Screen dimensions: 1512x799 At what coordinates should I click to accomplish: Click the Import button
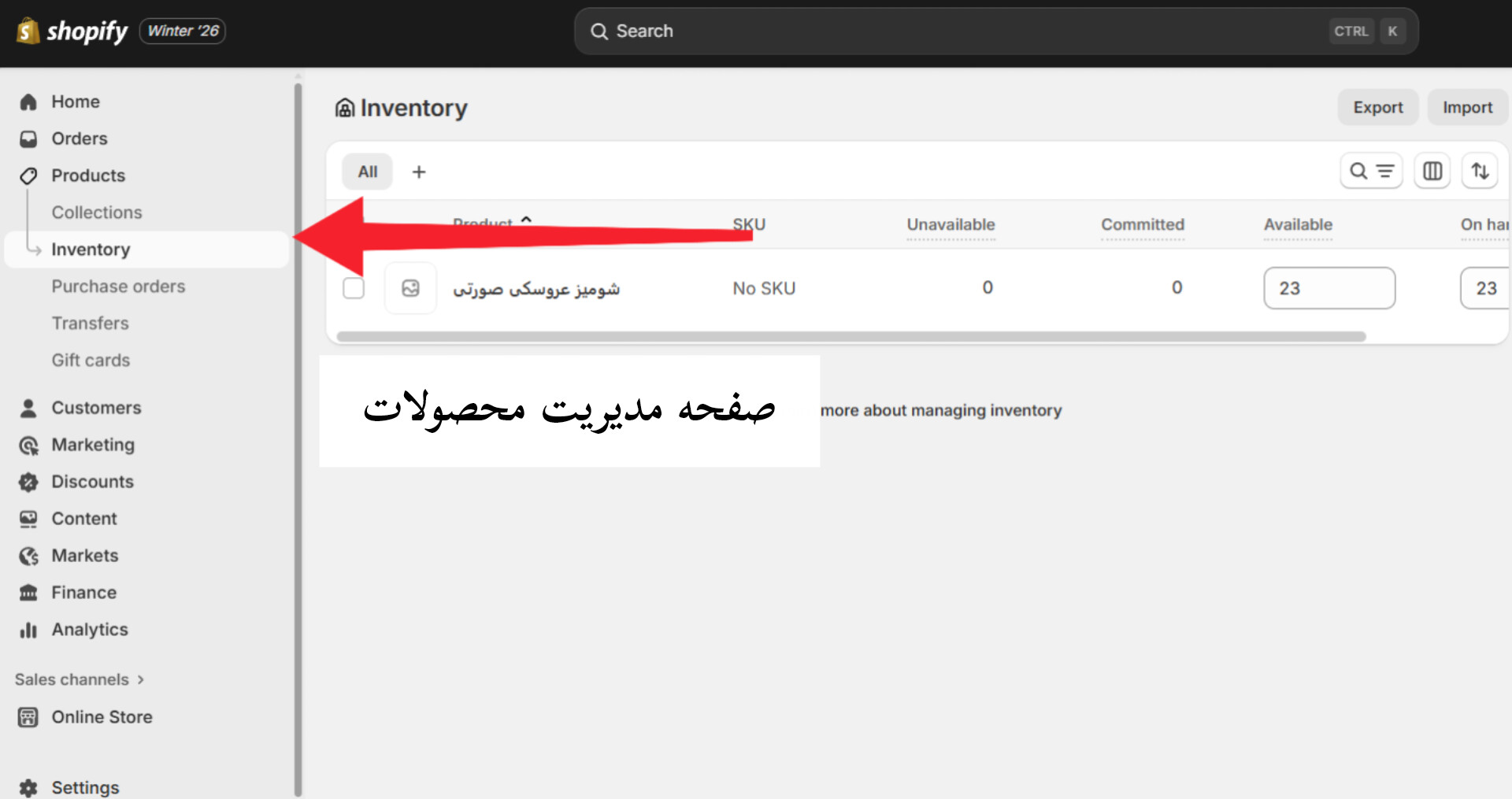1466,107
